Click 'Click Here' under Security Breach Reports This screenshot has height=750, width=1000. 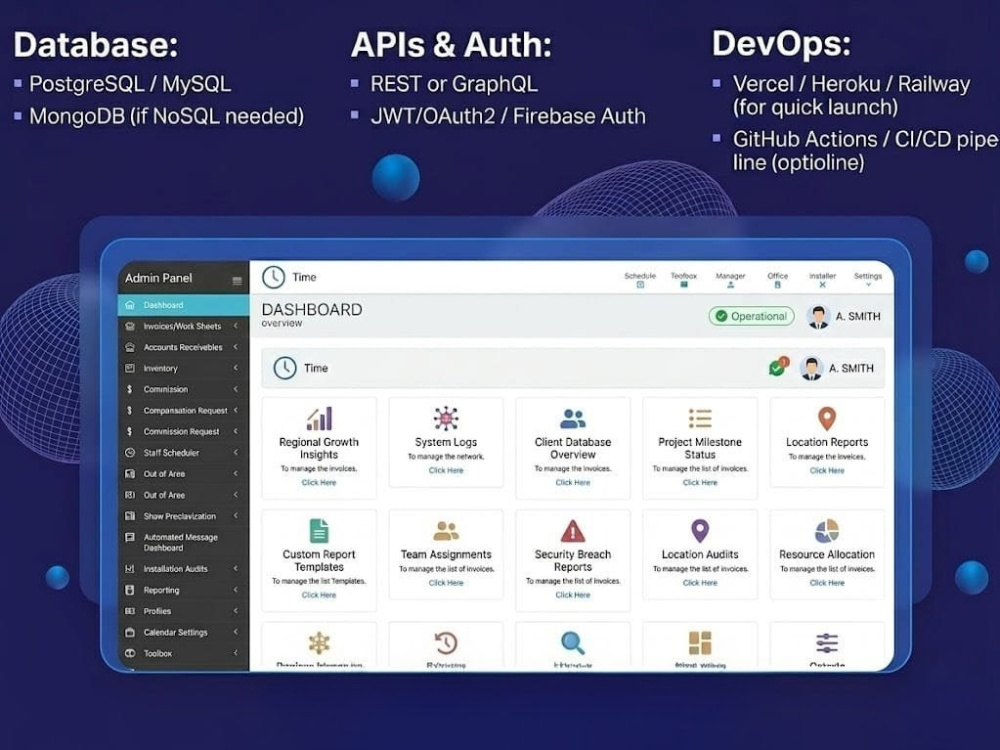coord(573,595)
